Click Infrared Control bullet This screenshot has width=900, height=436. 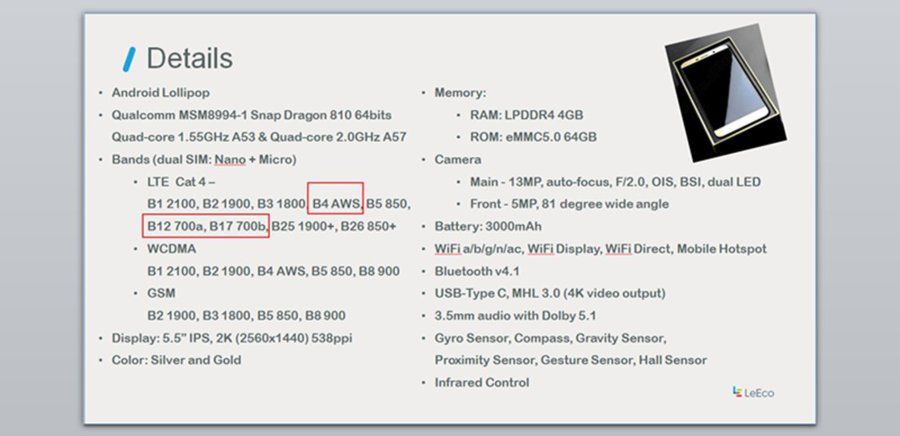point(482,383)
